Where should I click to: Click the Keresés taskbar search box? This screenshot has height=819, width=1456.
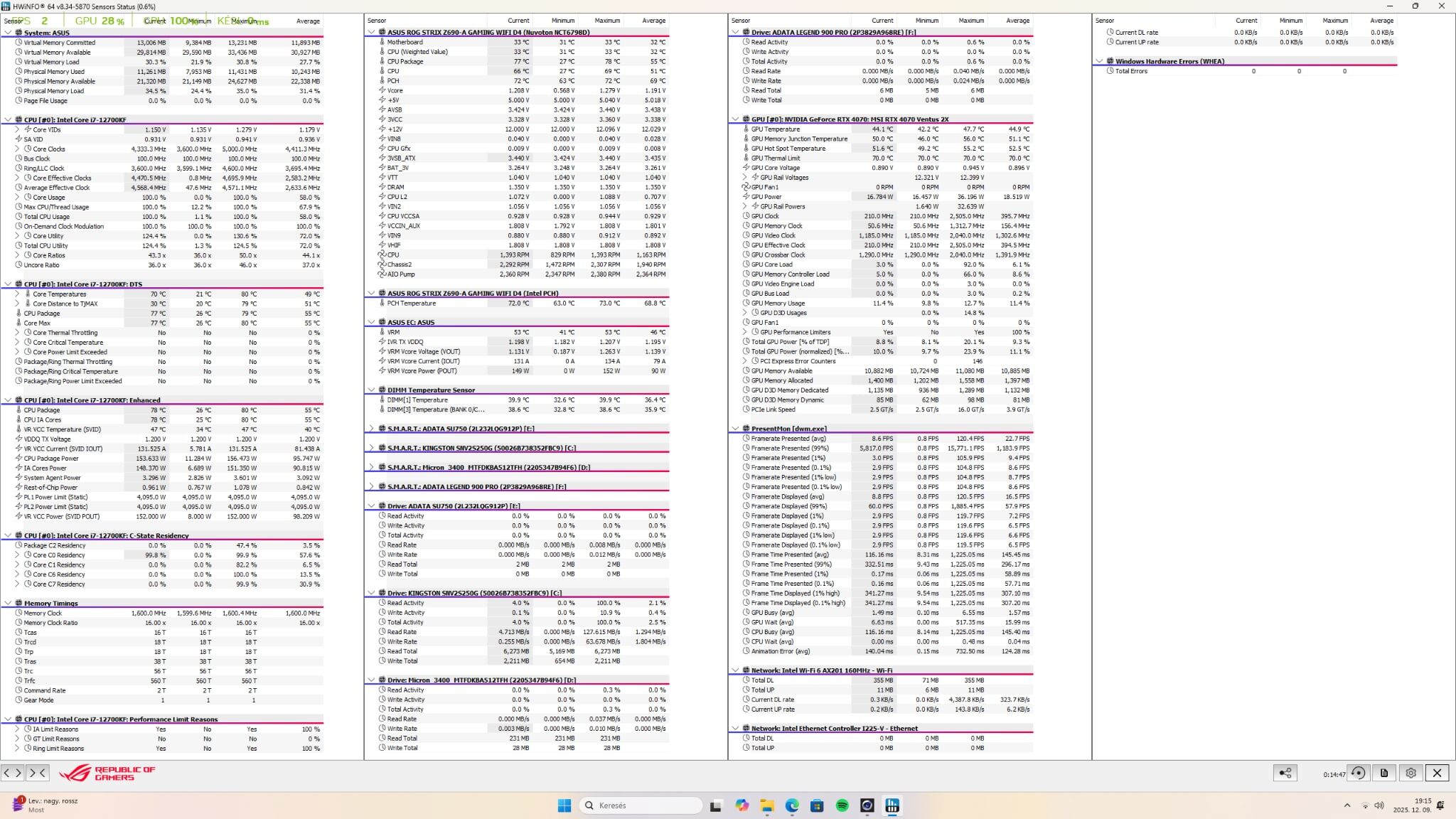click(640, 805)
